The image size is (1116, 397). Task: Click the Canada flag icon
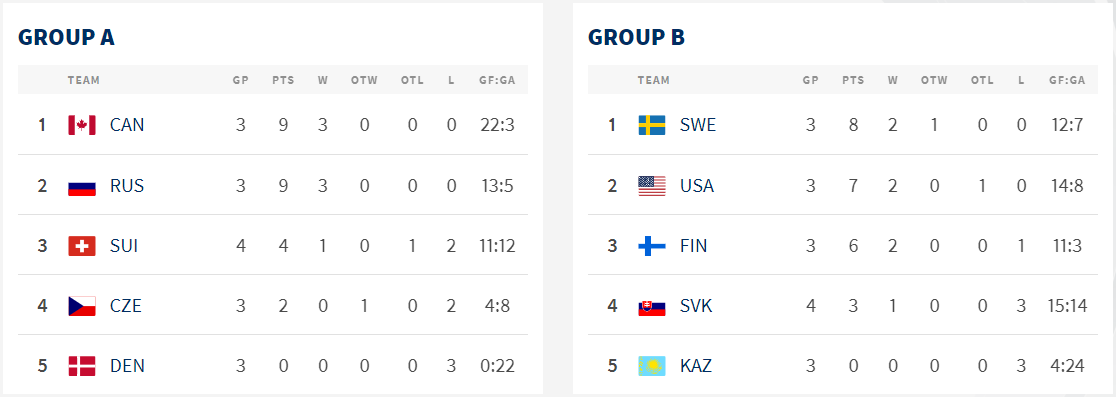click(82, 125)
